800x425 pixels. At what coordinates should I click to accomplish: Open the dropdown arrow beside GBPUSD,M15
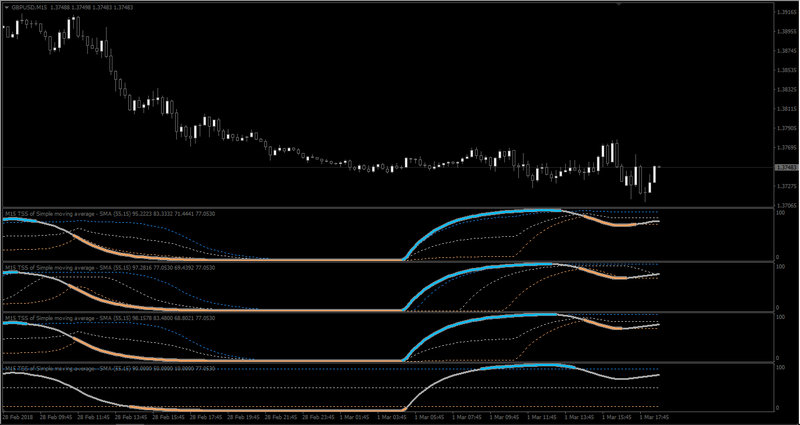tap(6, 6)
